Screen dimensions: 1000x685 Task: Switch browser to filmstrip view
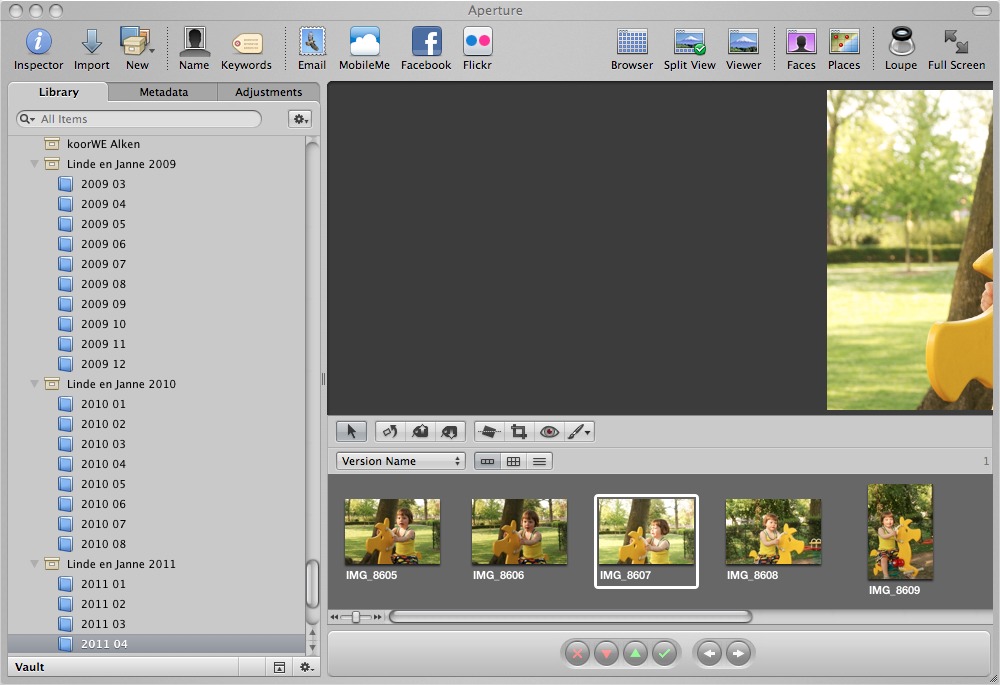pos(487,461)
